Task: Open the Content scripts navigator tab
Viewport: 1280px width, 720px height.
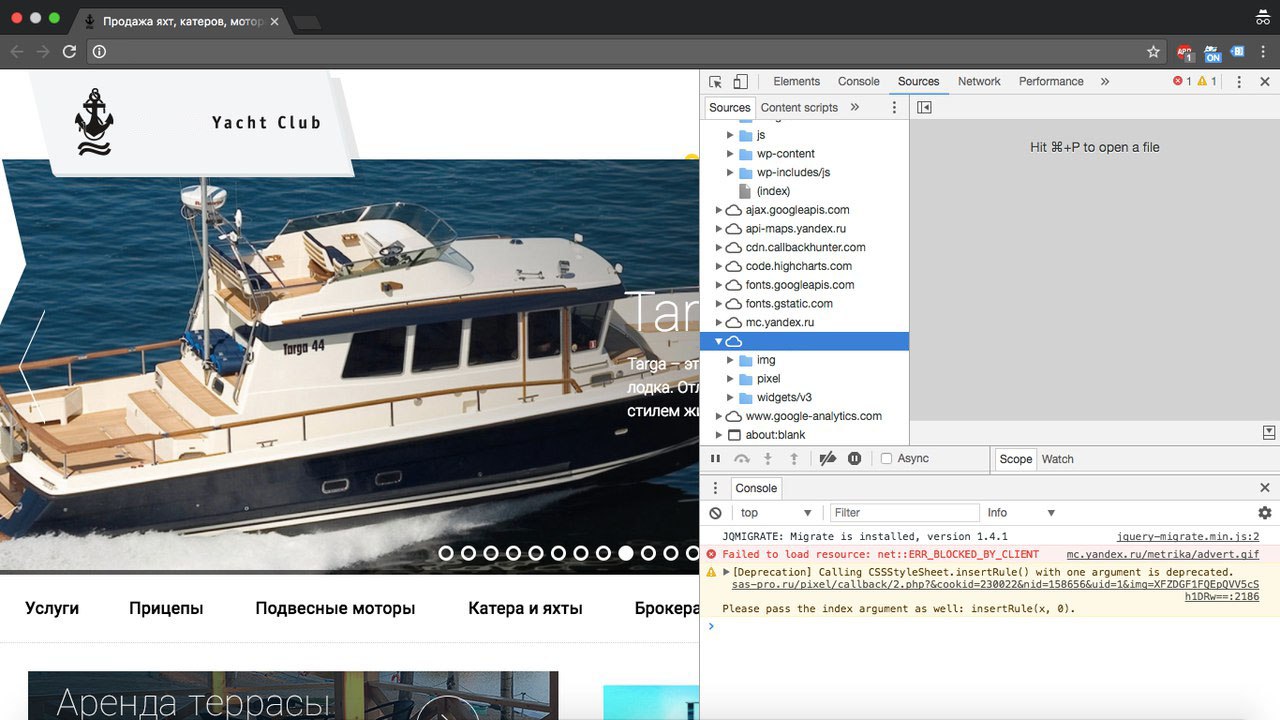Action: coord(799,108)
